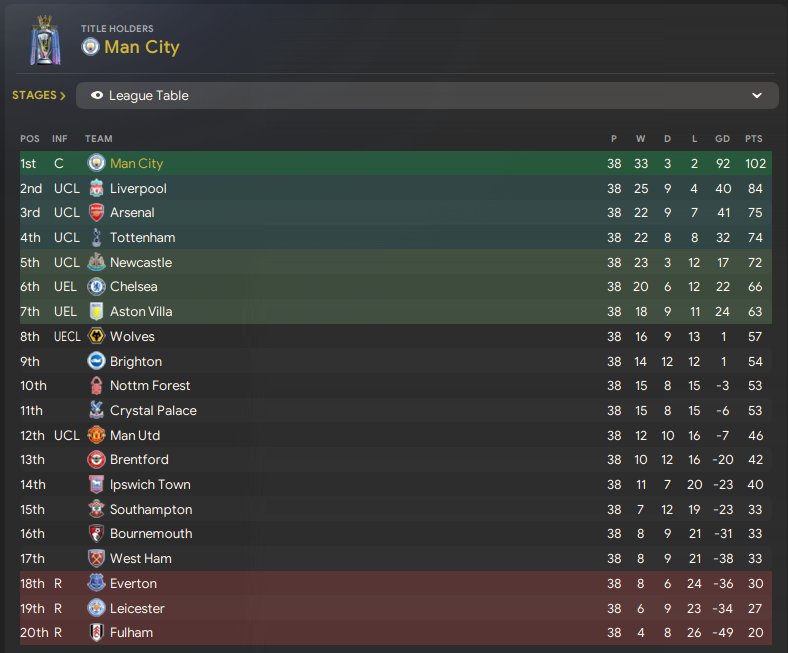Open the League Table stages dropdown
The width and height of the screenshot is (788, 653).
click(x=427, y=96)
